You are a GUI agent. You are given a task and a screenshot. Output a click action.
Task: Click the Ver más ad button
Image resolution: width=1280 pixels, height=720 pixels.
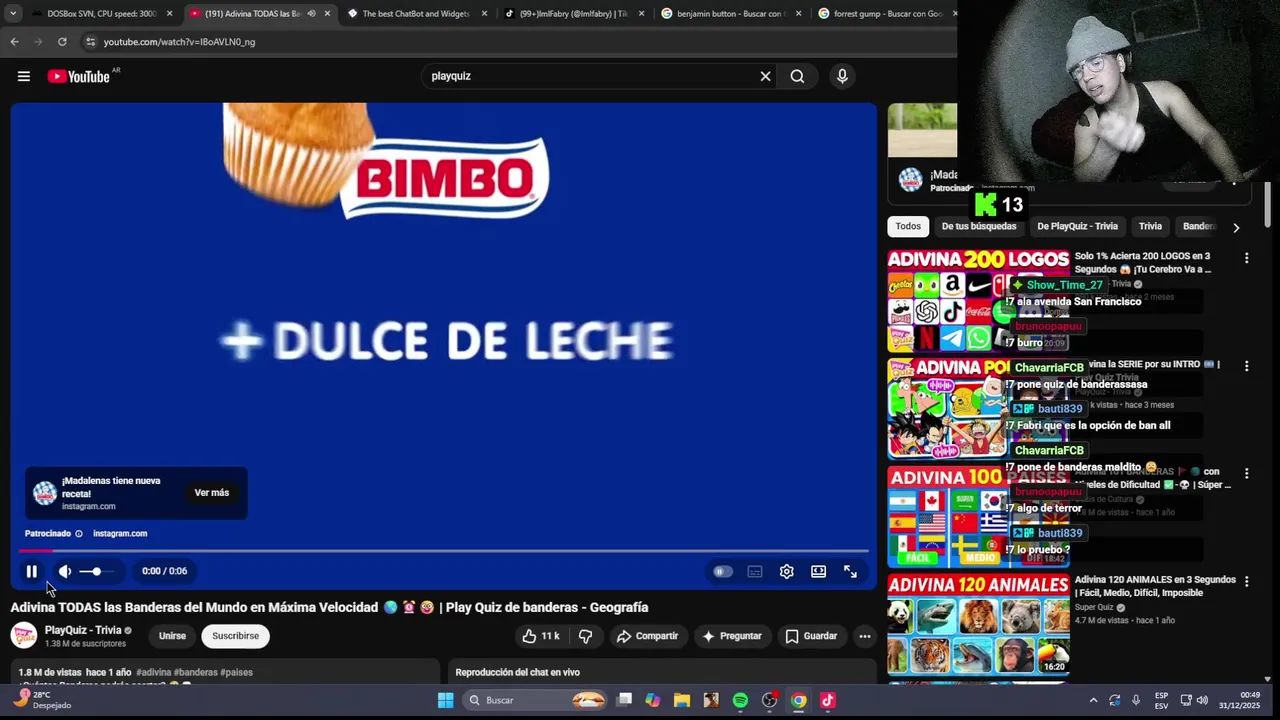[212, 493]
